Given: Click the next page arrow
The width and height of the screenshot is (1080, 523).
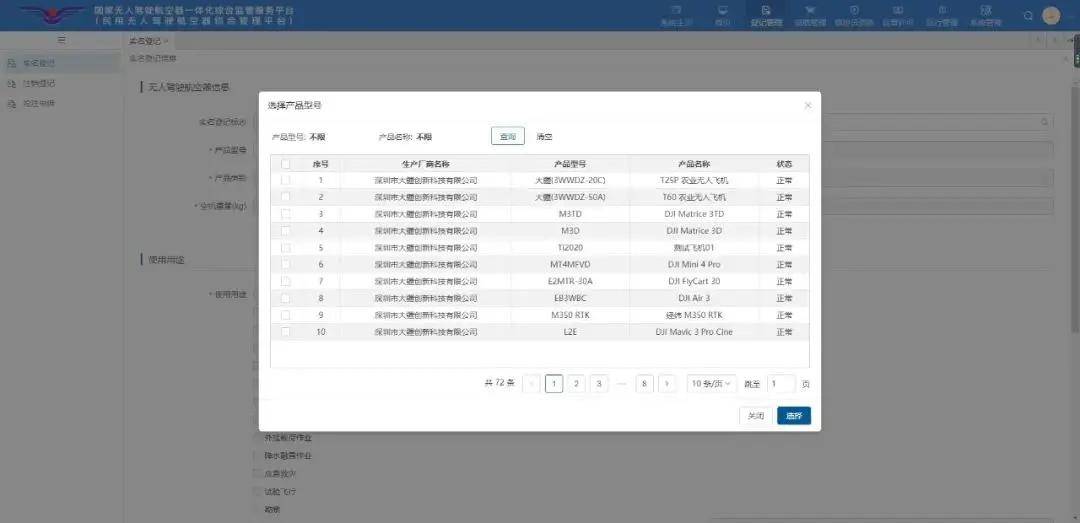Looking at the screenshot, I should tap(667, 384).
